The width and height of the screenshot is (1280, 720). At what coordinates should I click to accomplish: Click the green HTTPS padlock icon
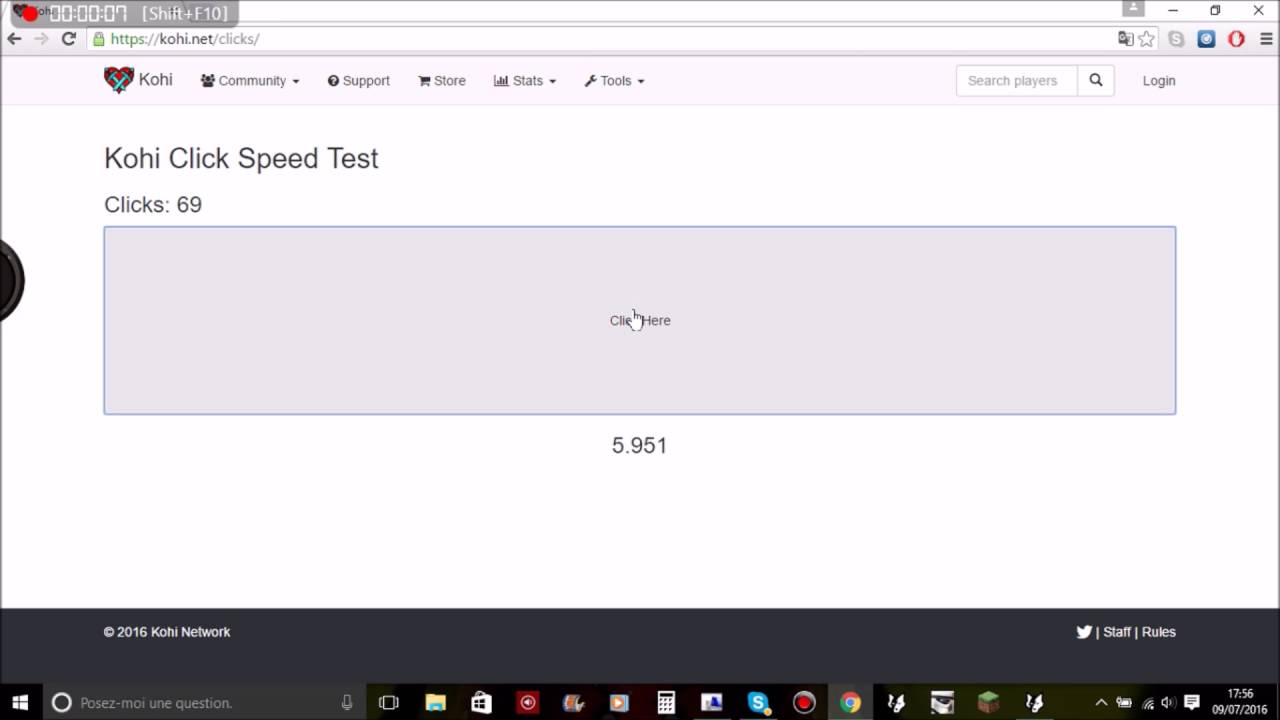click(98, 39)
